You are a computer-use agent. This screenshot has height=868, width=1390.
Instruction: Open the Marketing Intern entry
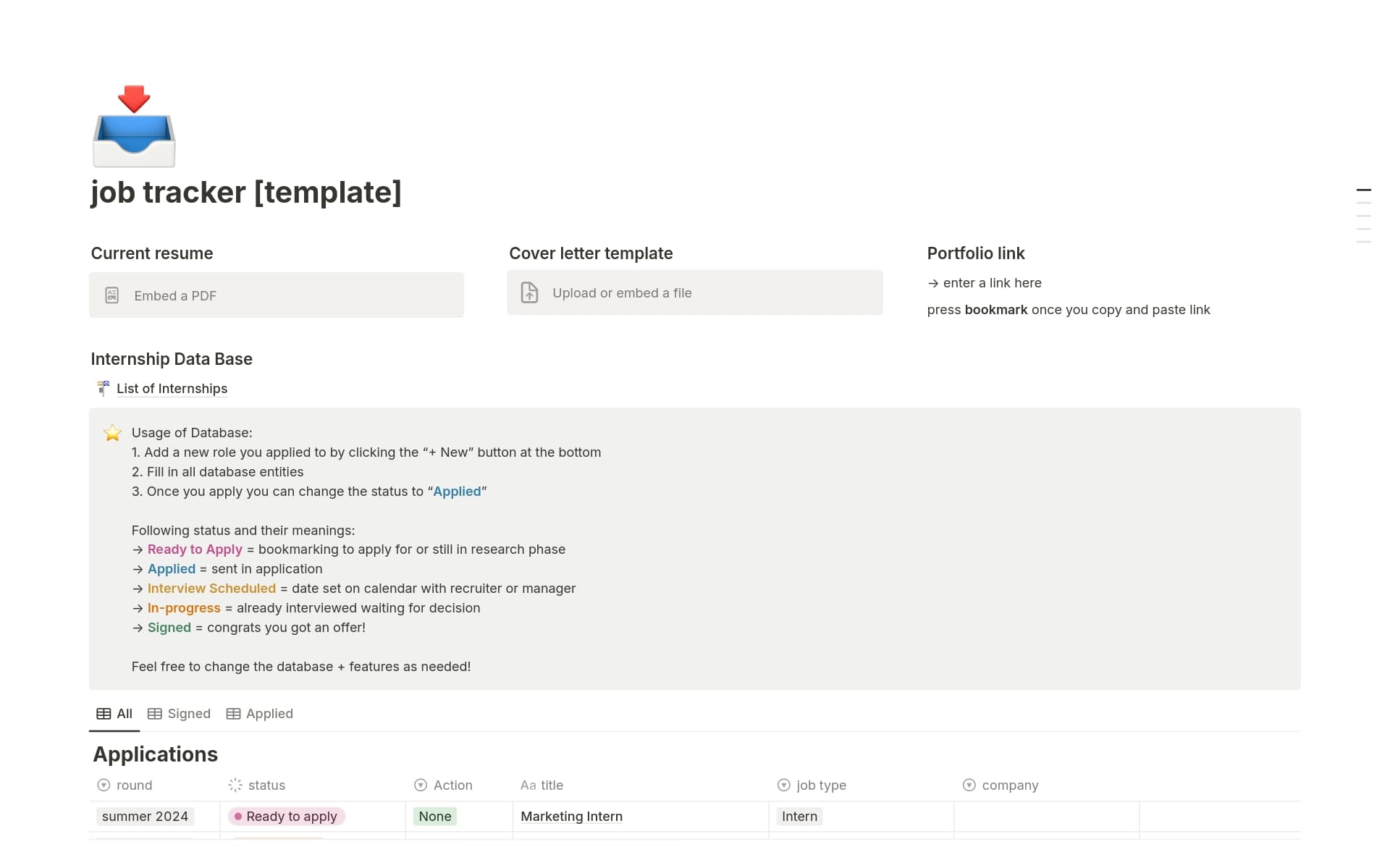(571, 816)
